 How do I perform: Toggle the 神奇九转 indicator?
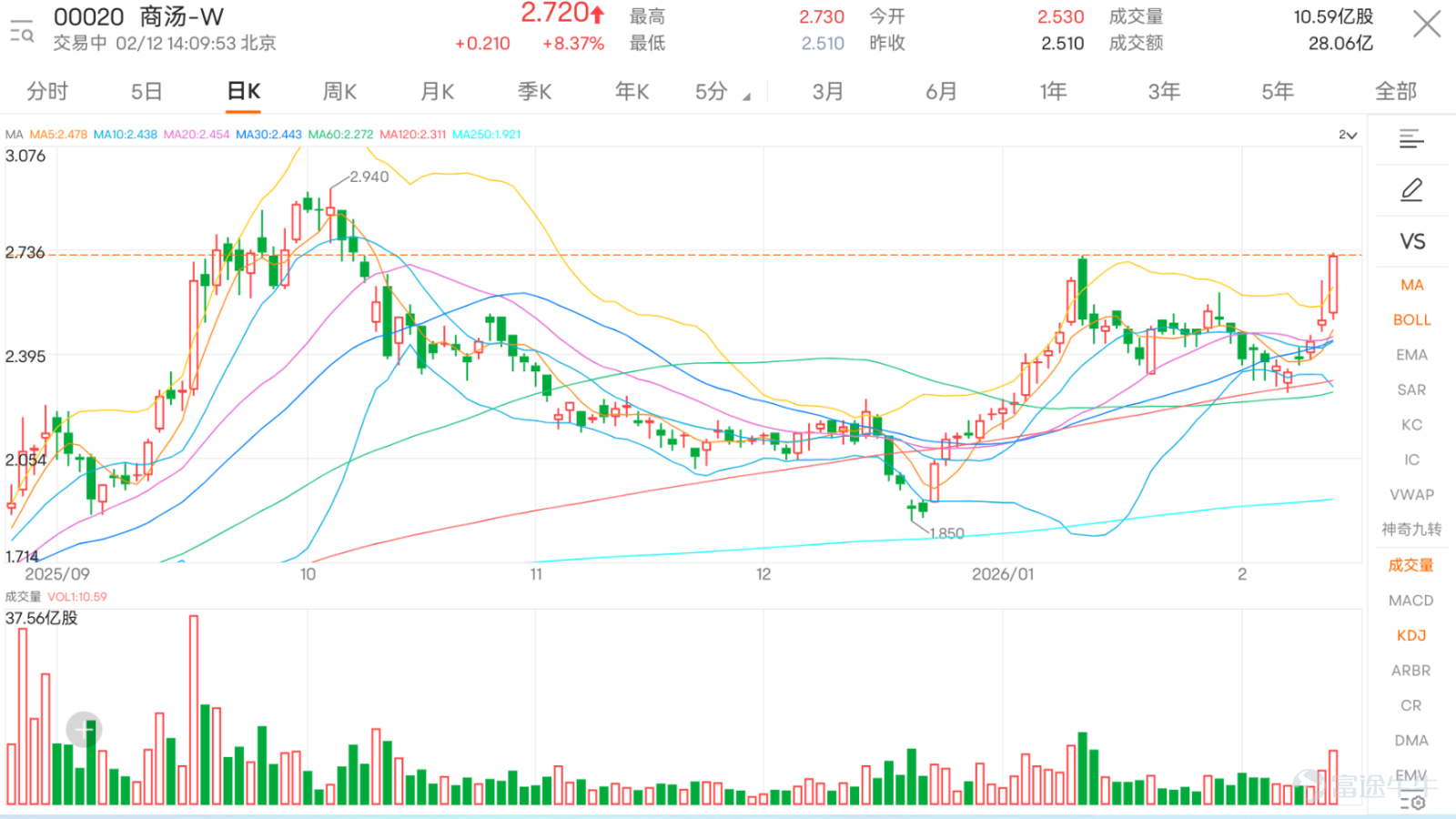[1412, 530]
